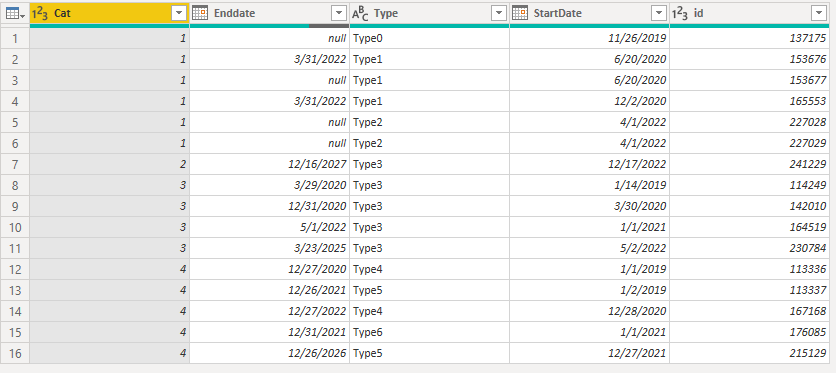The width and height of the screenshot is (836, 373).
Task: Select the Type column header
Action: (x=429, y=14)
